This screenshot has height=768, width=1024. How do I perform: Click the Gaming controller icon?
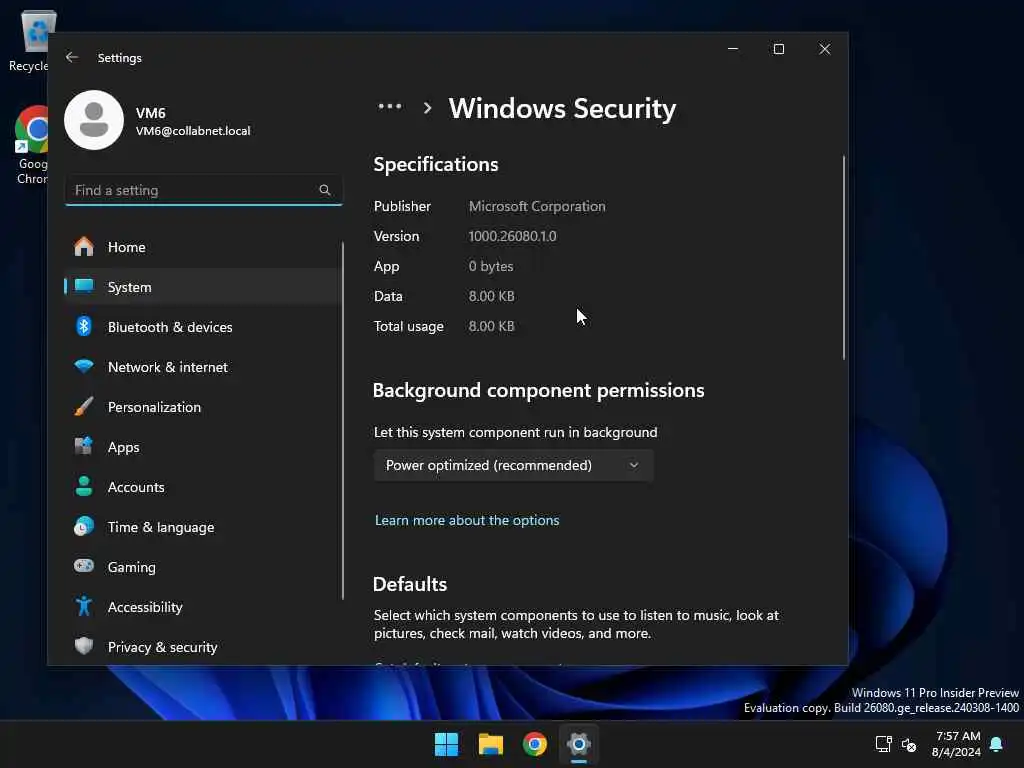pyautogui.click(x=84, y=566)
